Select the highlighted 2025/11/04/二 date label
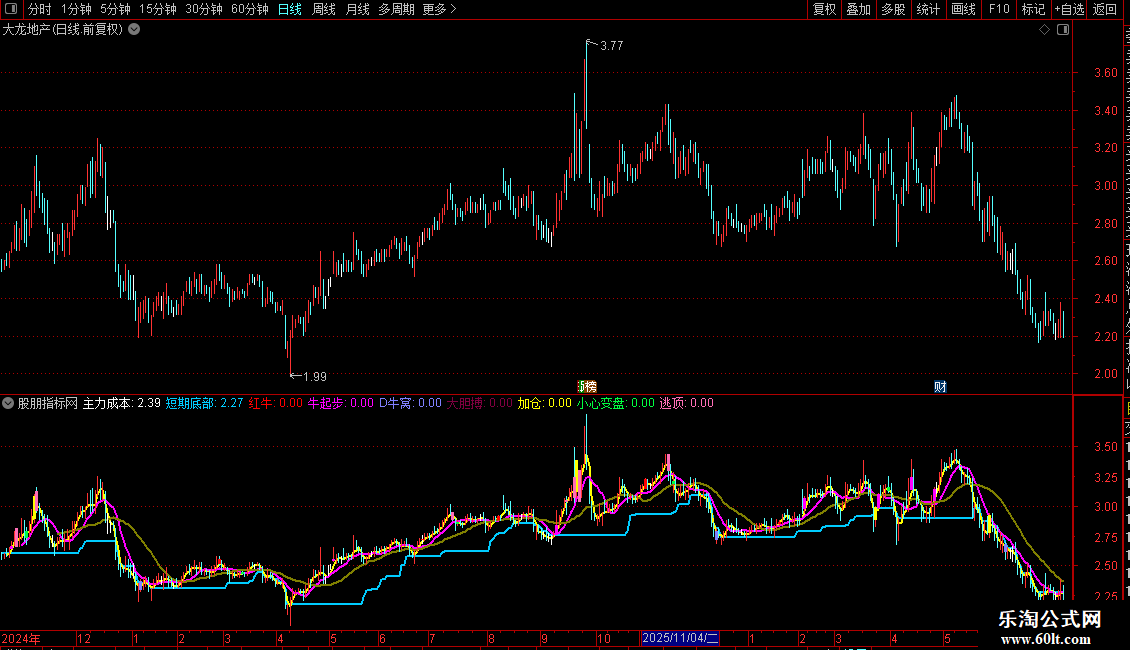The image size is (1130, 650). click(x=680, y=638)
